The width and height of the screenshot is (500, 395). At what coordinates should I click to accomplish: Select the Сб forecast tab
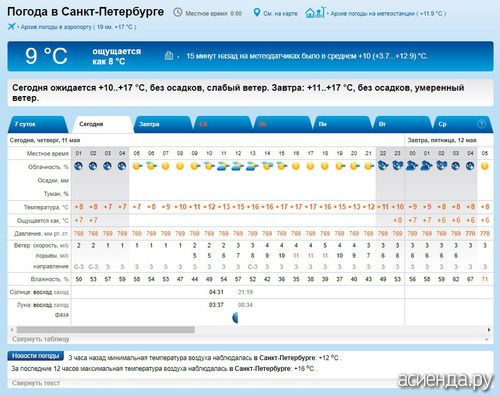tap(222, 124)
